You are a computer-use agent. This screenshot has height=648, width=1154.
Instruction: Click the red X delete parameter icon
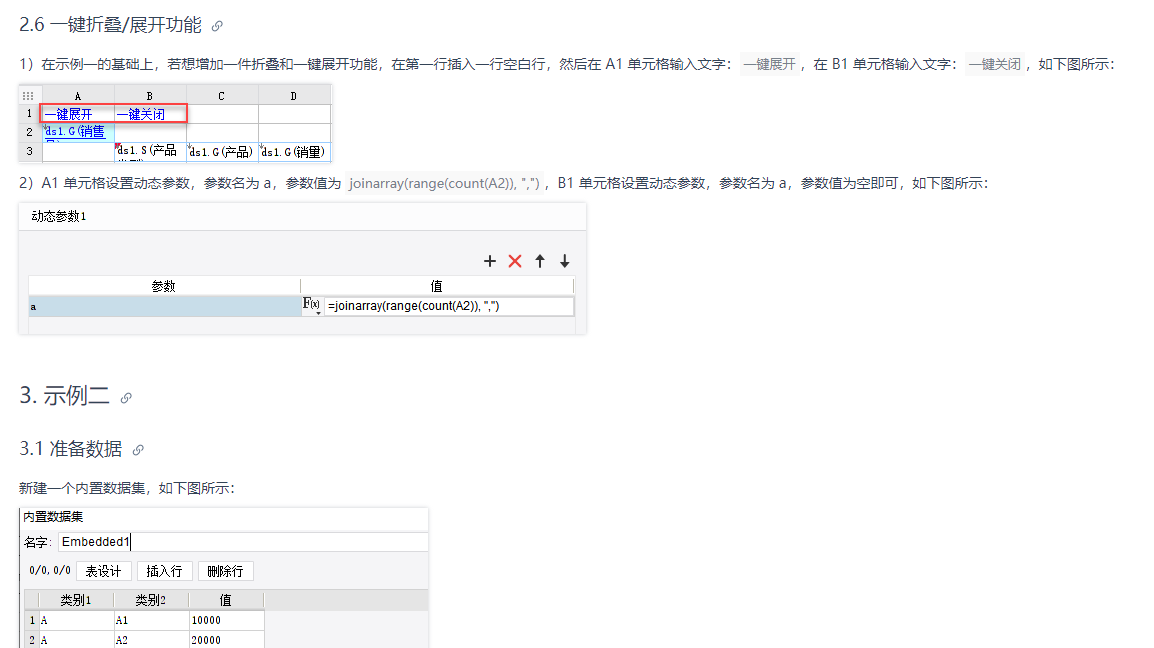(x=514, y=261)
